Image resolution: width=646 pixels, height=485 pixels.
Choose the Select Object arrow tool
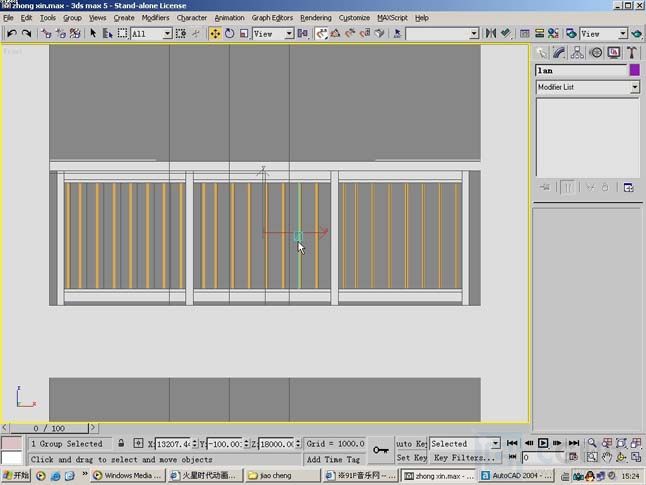93,33
